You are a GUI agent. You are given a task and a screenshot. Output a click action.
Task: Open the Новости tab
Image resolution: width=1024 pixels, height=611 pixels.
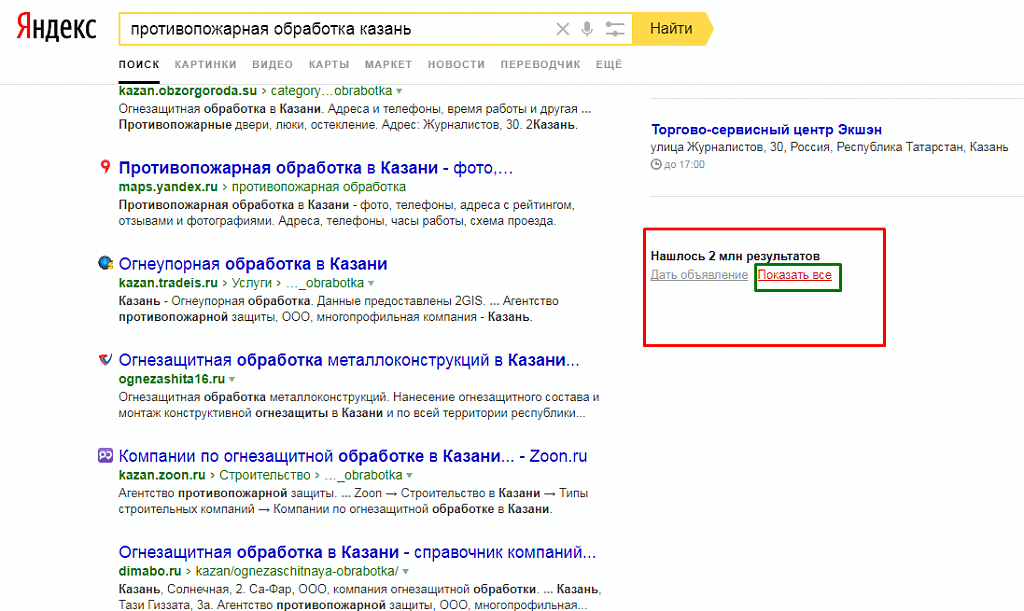tap(456, 65)
